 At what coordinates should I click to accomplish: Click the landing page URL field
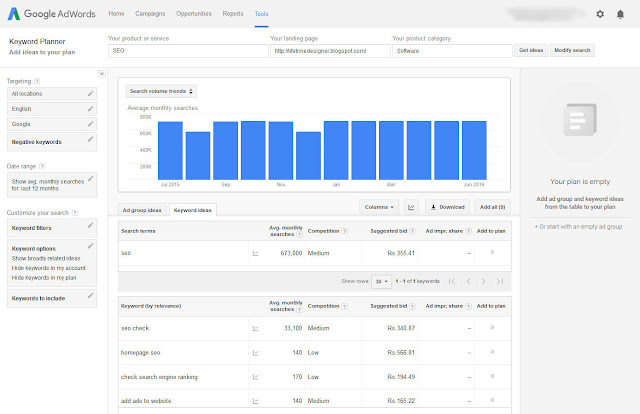click(330, 51)
